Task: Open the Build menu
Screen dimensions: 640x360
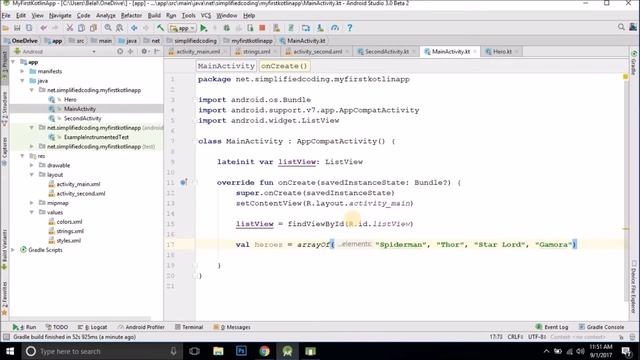Action: [x=154, y=16]
